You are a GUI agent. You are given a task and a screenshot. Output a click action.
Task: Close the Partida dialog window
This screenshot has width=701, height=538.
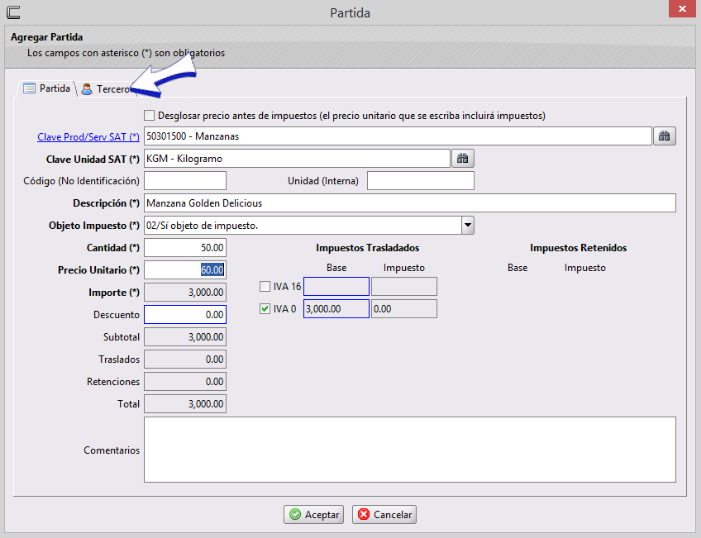click(x=682, y=8)
